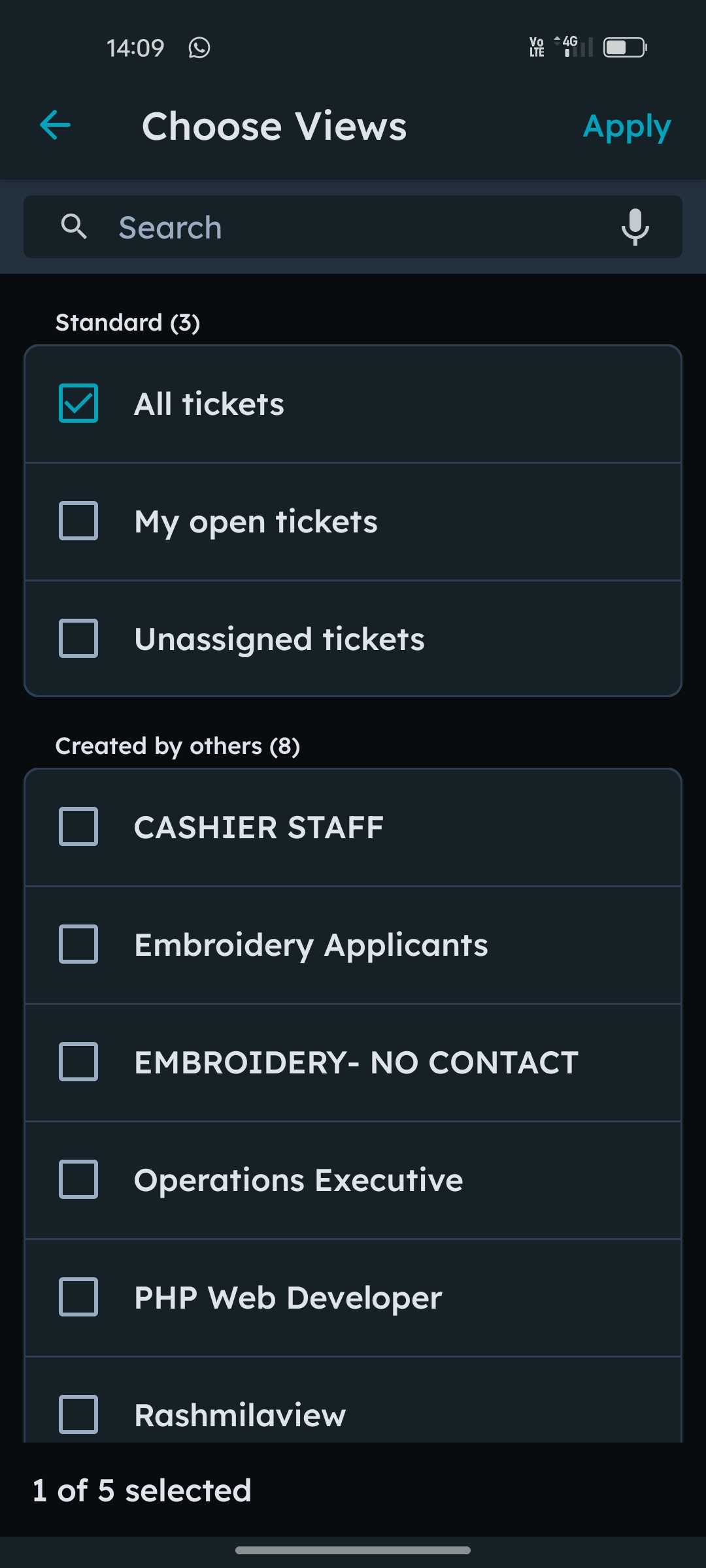This screenshot has height=1568, width=706.
Task: Pick the PHP Web Developer view row
Action: pyautogui.click(x=353, y=1298)
